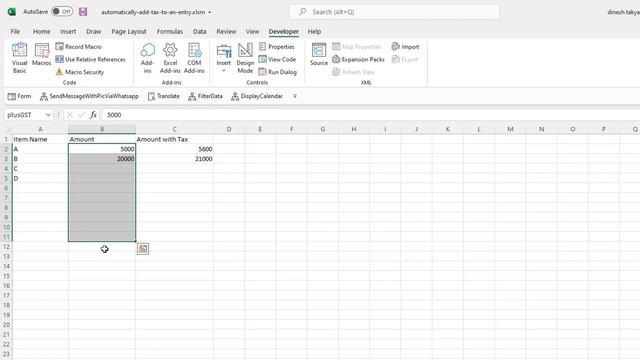640x360 pixels.
Task: Open the file name dropdown arrow
Action: pyautogui.click(x=210, y=12)
